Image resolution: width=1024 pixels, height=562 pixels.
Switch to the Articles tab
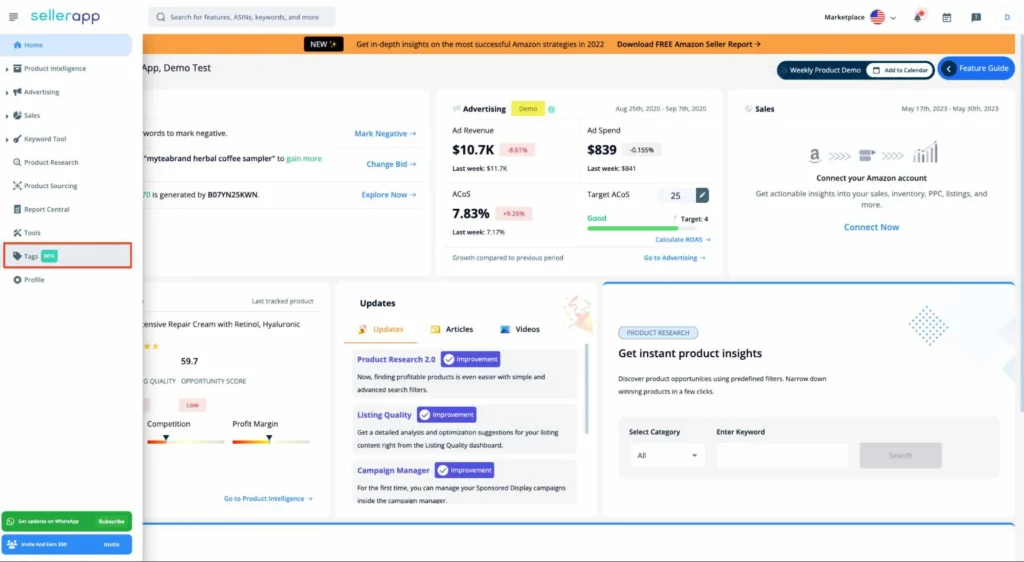coord(452,329)
